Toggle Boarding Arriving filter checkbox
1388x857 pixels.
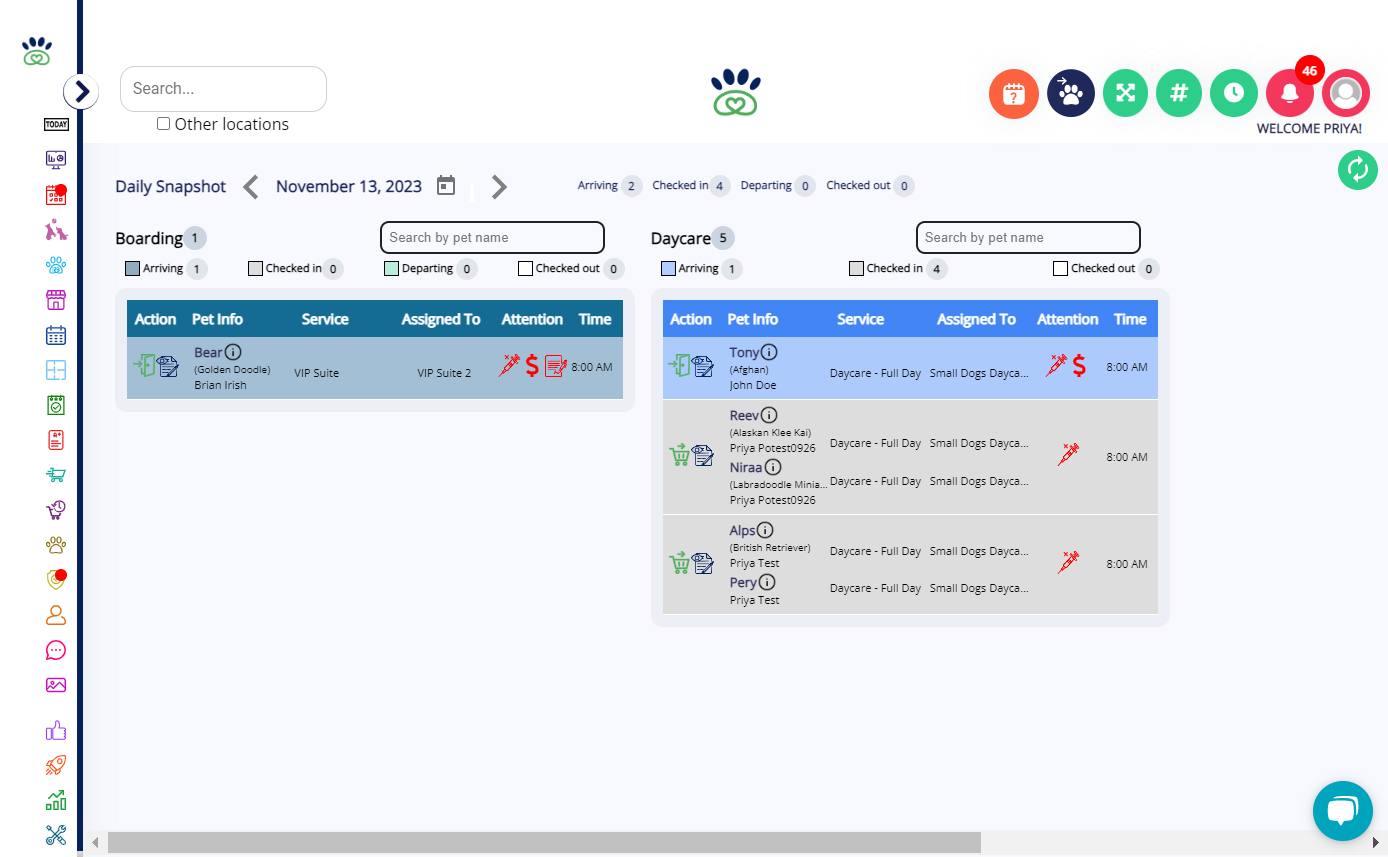[132, 268]
